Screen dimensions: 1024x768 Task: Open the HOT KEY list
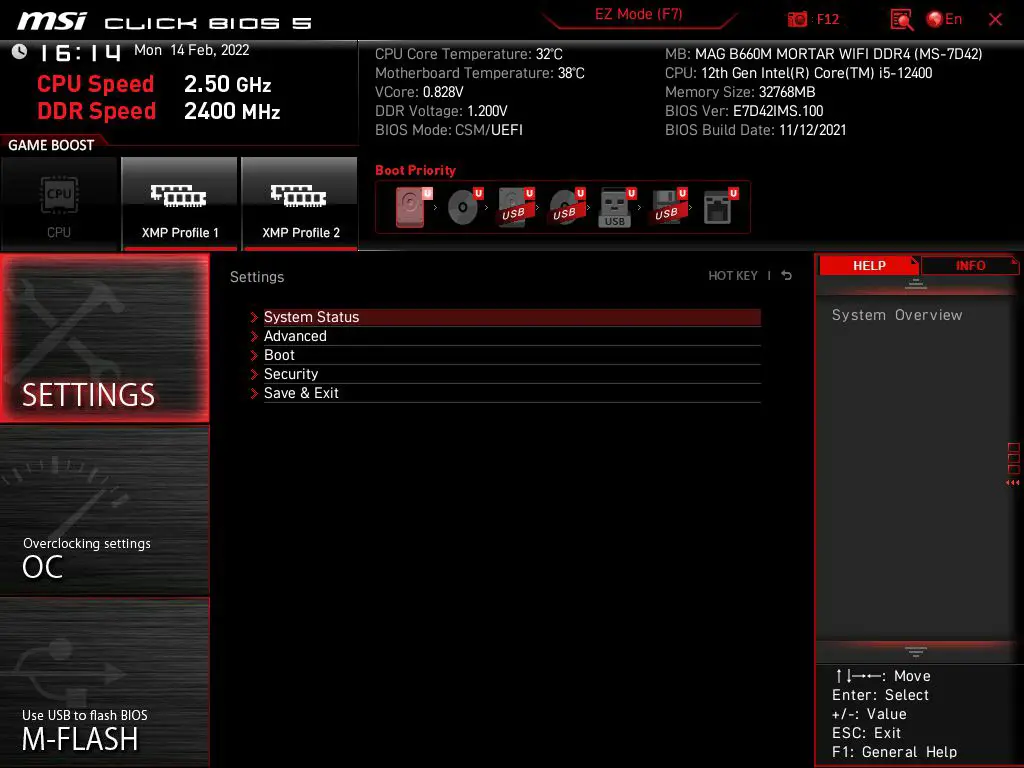733,276
